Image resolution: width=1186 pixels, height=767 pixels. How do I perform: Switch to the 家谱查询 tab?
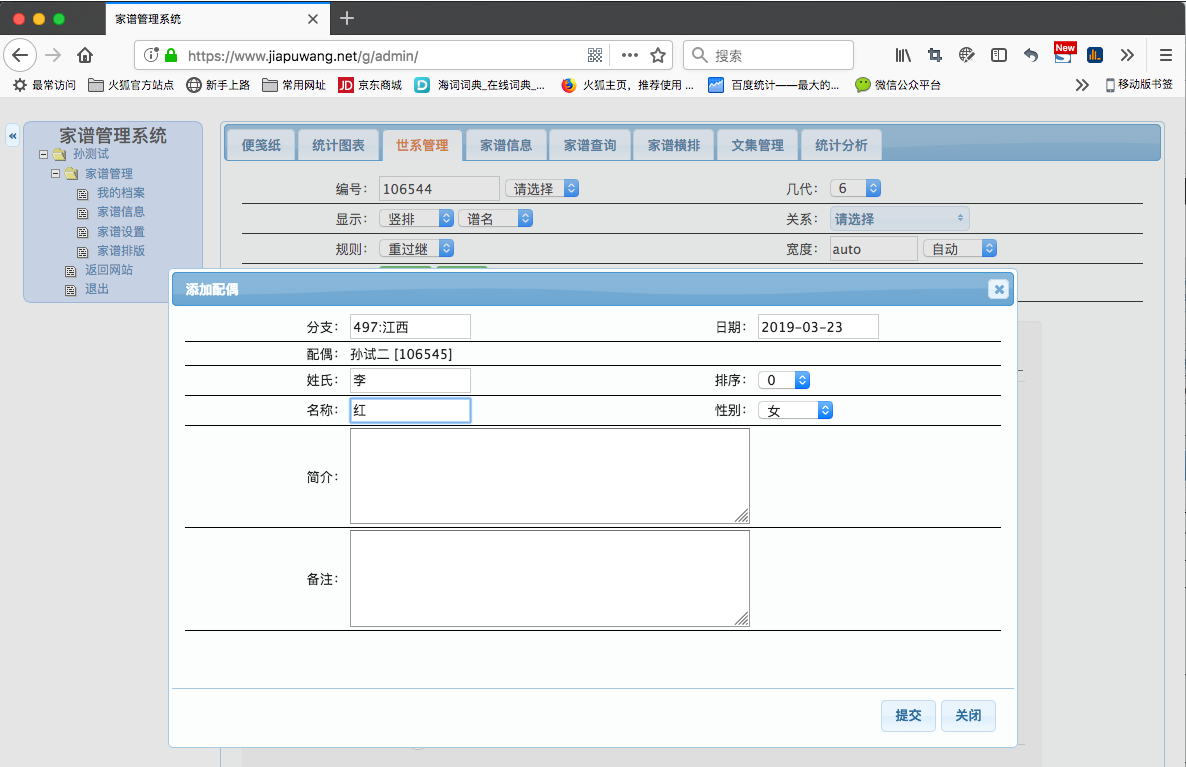(x=590, y=145)
